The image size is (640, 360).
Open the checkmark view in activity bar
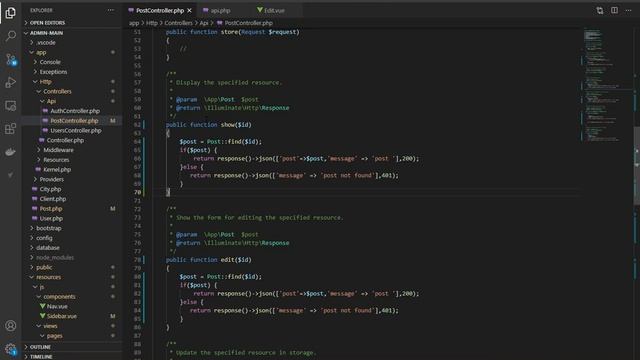click(x=11, y=175)
